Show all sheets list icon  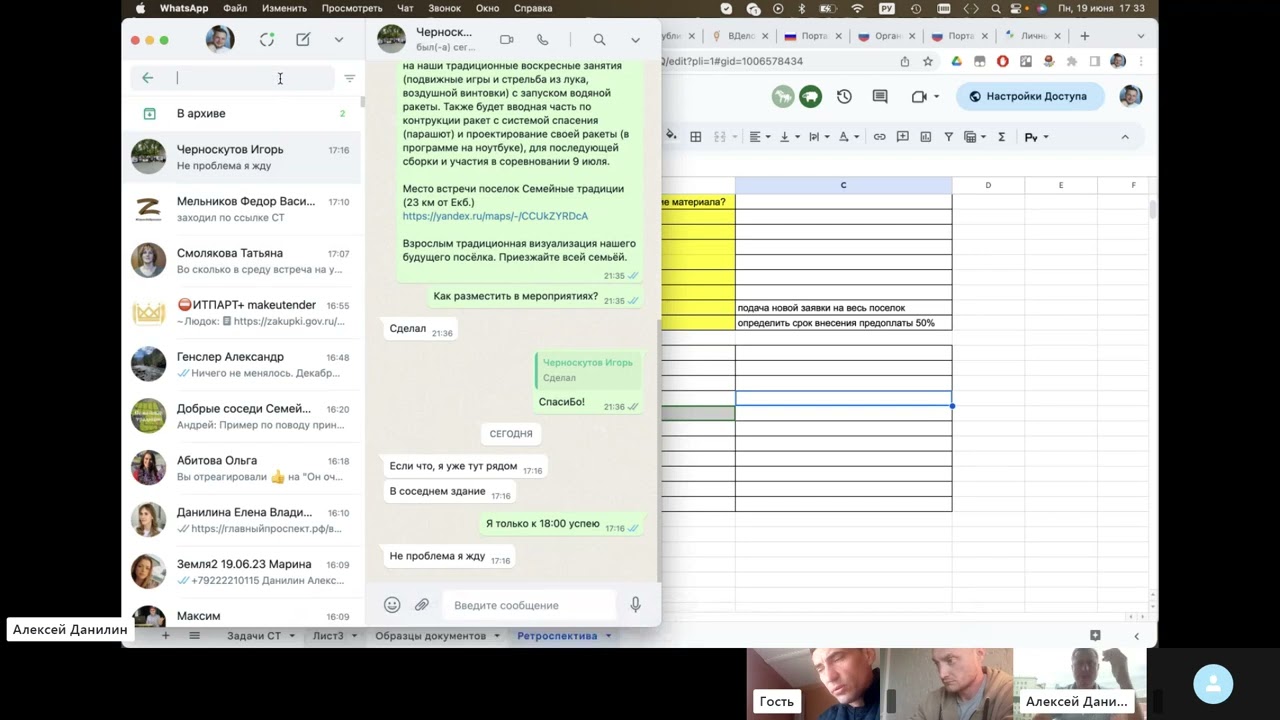pos(195,636)
